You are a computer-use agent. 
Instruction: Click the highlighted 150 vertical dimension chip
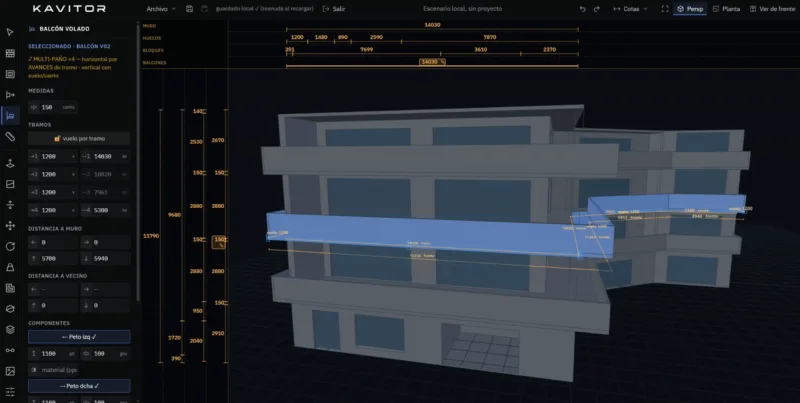(x=218, y=242)
